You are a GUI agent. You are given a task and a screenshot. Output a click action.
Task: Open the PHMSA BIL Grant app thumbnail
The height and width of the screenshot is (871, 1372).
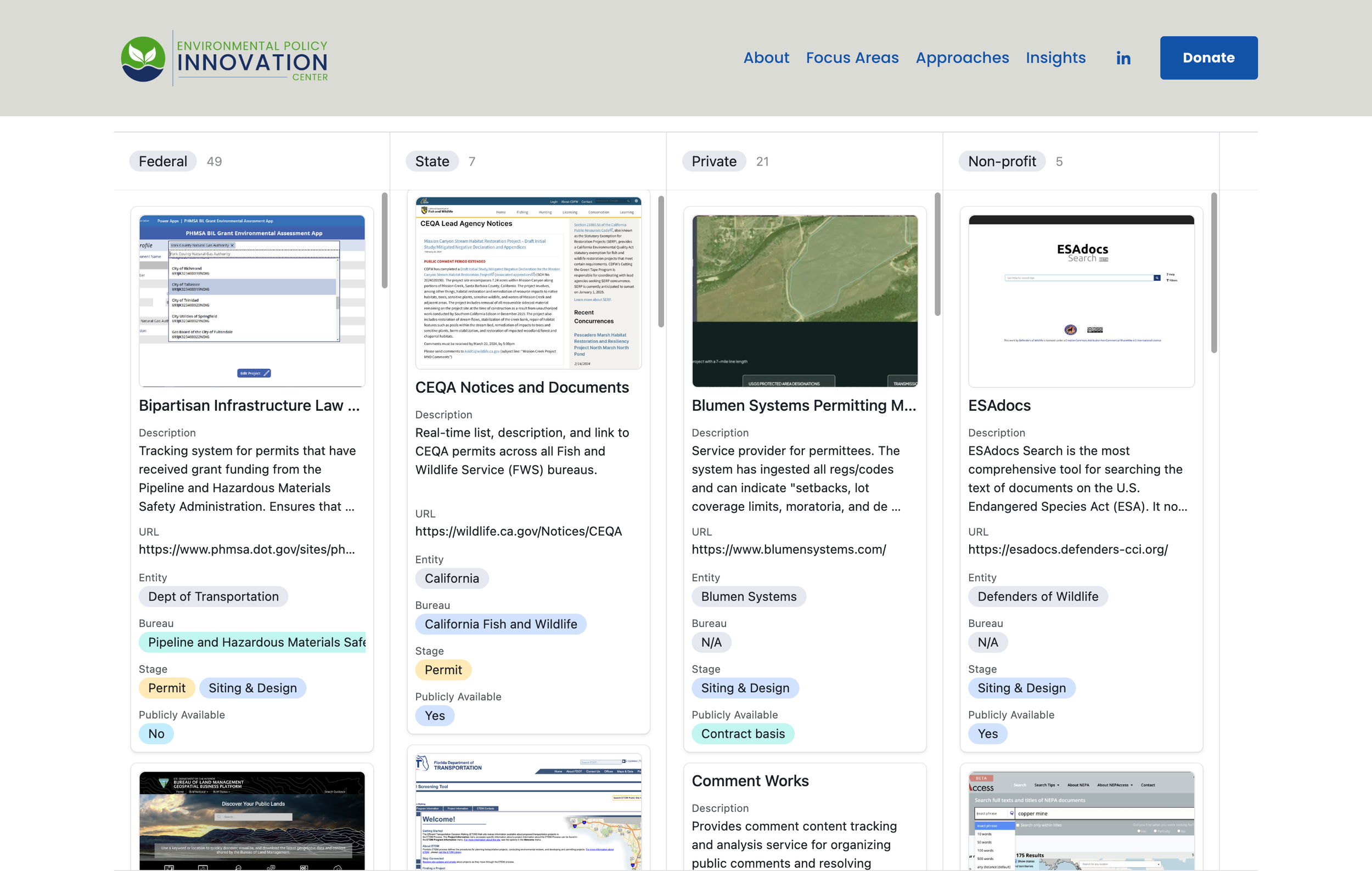coord(252,301)
